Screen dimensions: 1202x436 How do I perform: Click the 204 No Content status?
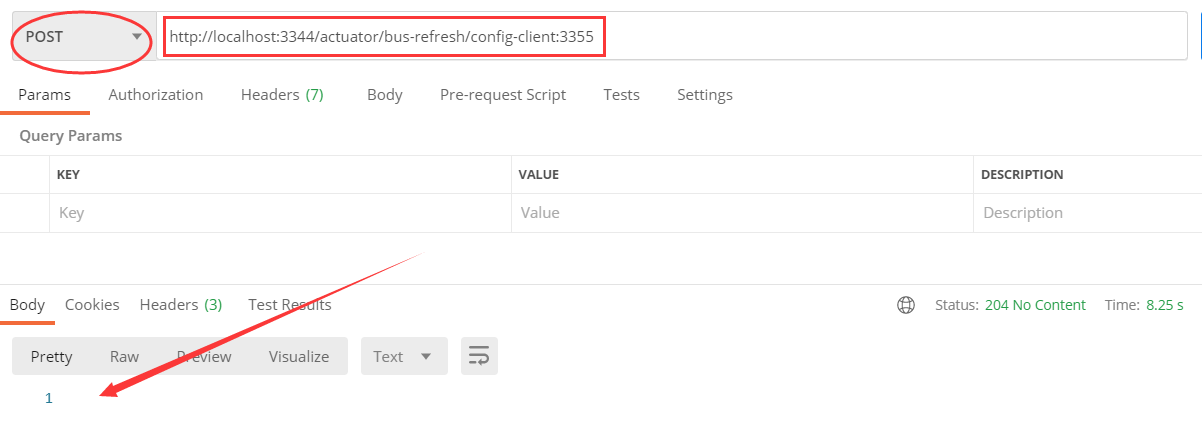pos(1035,305)
